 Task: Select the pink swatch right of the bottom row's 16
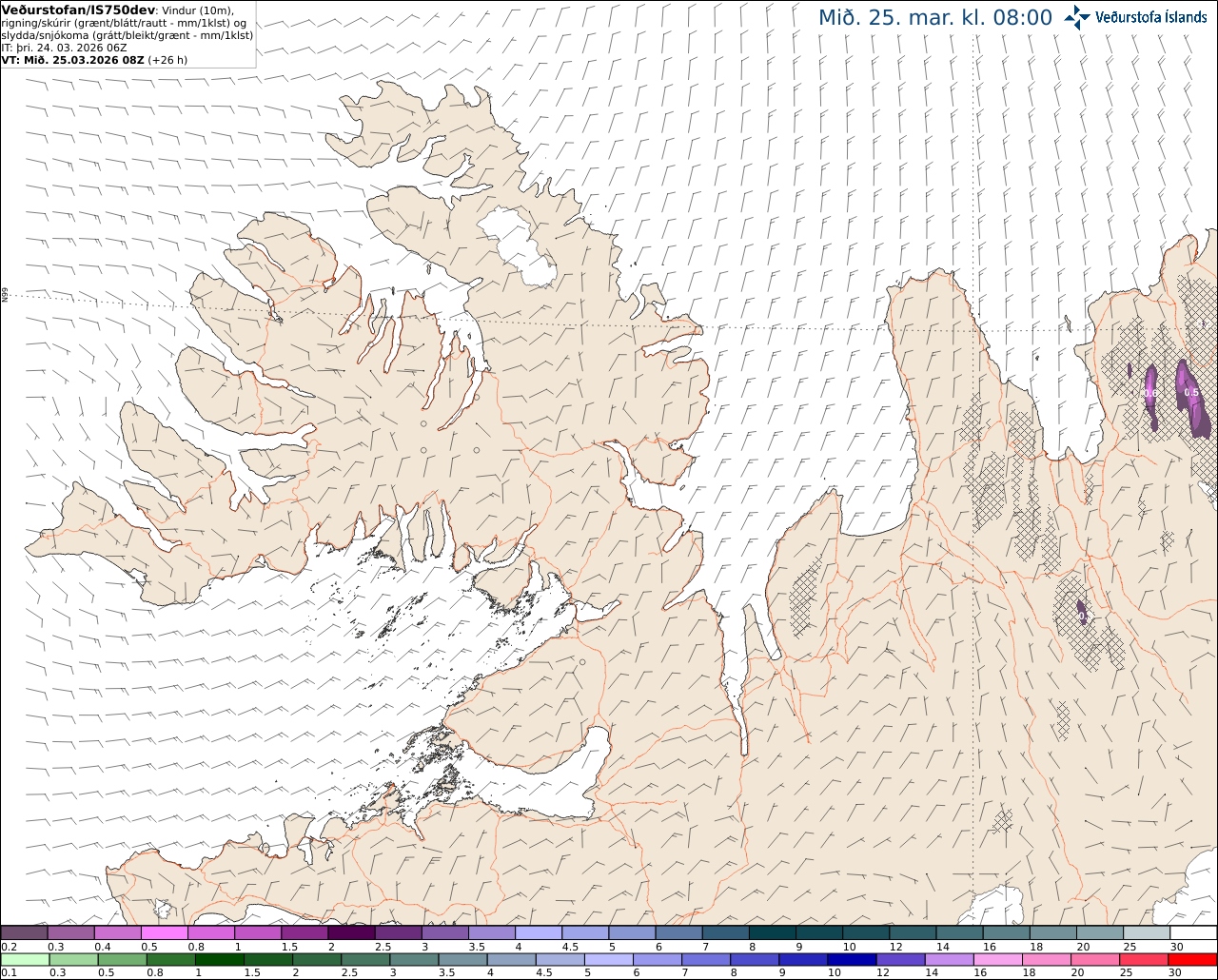point(996,959)
